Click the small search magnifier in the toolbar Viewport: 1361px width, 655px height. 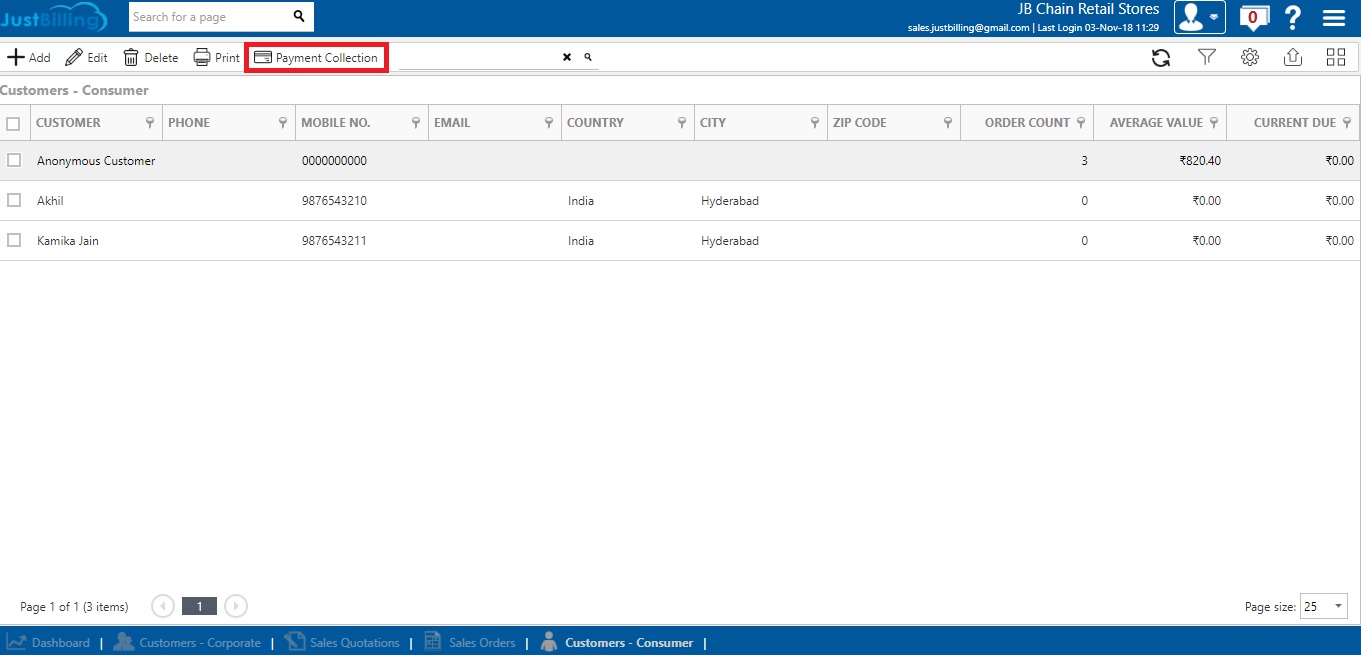(588, 58)
